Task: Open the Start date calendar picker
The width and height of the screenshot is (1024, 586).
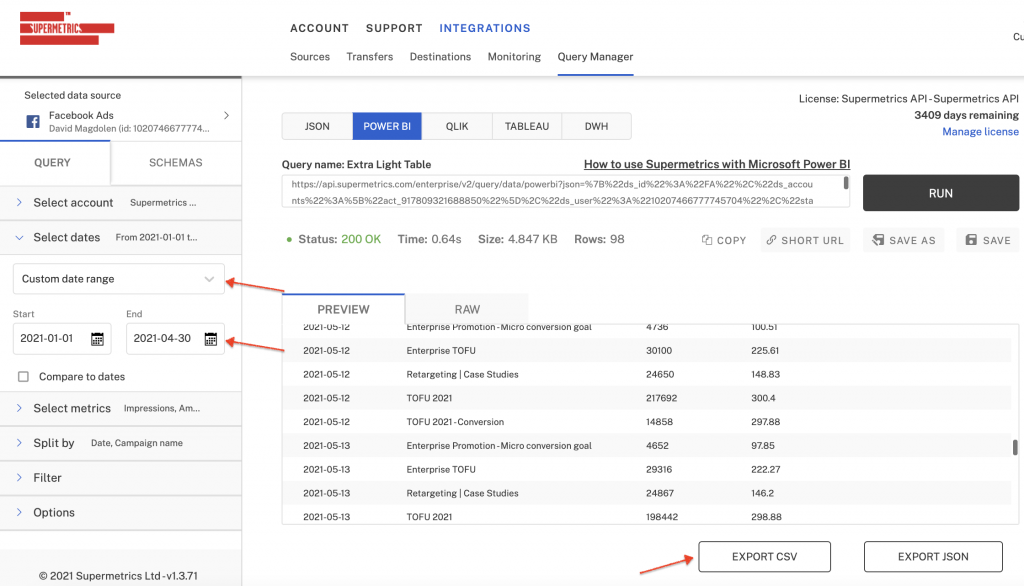Action: pyautogui.click(x=97, y=339)
